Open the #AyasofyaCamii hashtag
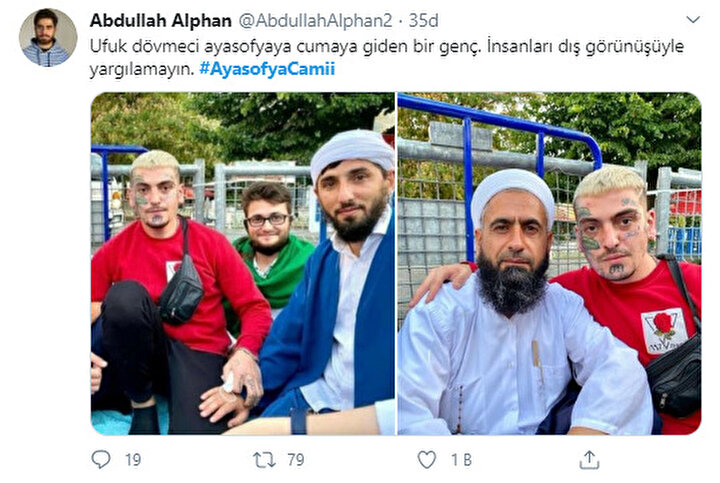This screenshot has width=720, height=483. point(267,69)
